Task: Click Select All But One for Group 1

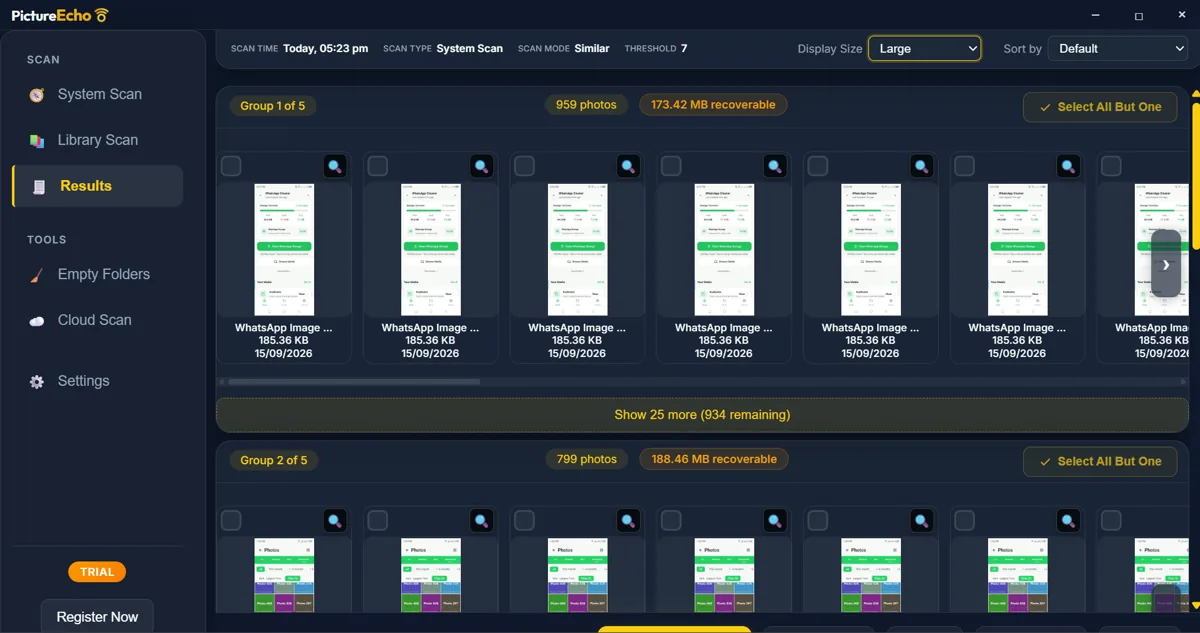Action: 1100,107
